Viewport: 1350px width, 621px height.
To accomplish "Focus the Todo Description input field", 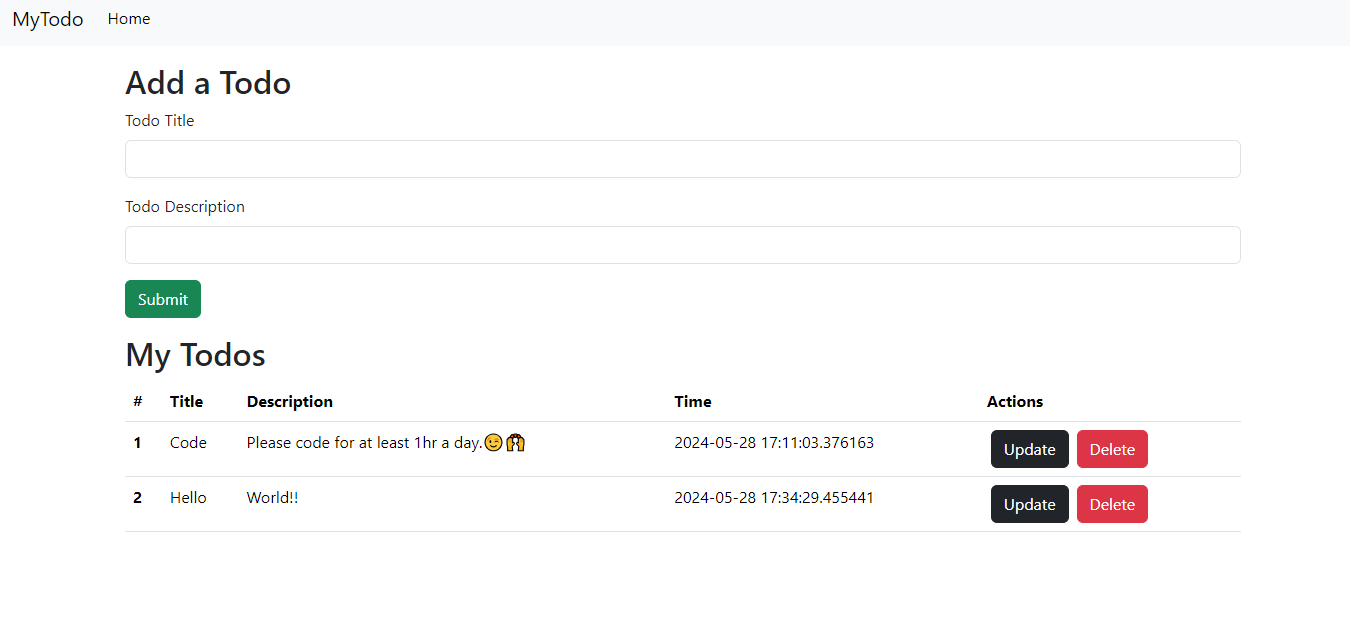I will (682, 245).
